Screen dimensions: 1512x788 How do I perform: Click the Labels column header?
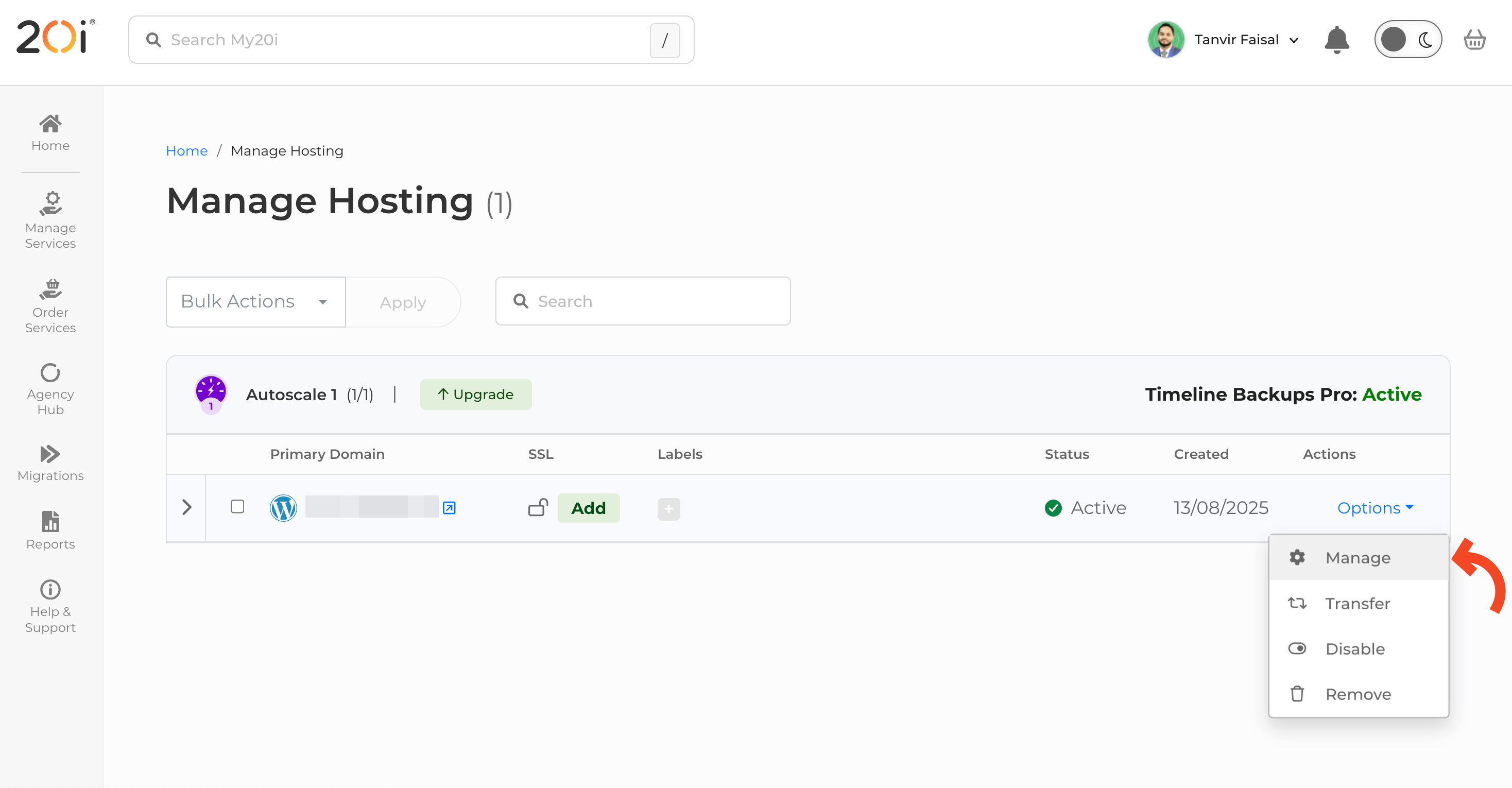[x=680, y=454]
